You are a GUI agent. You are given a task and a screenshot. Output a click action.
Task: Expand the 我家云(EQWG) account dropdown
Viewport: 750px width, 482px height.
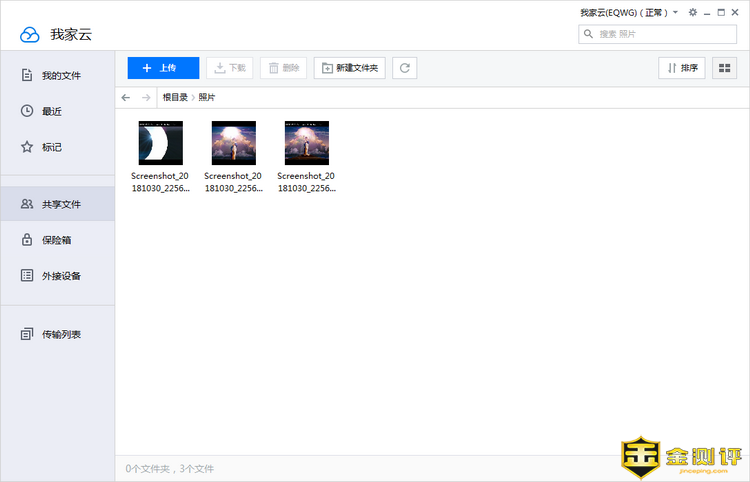(x=676, y=13)
